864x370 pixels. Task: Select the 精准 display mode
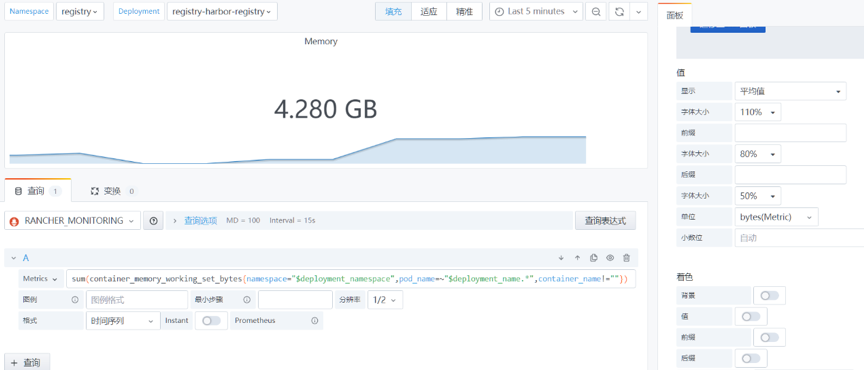click(465, 12)
